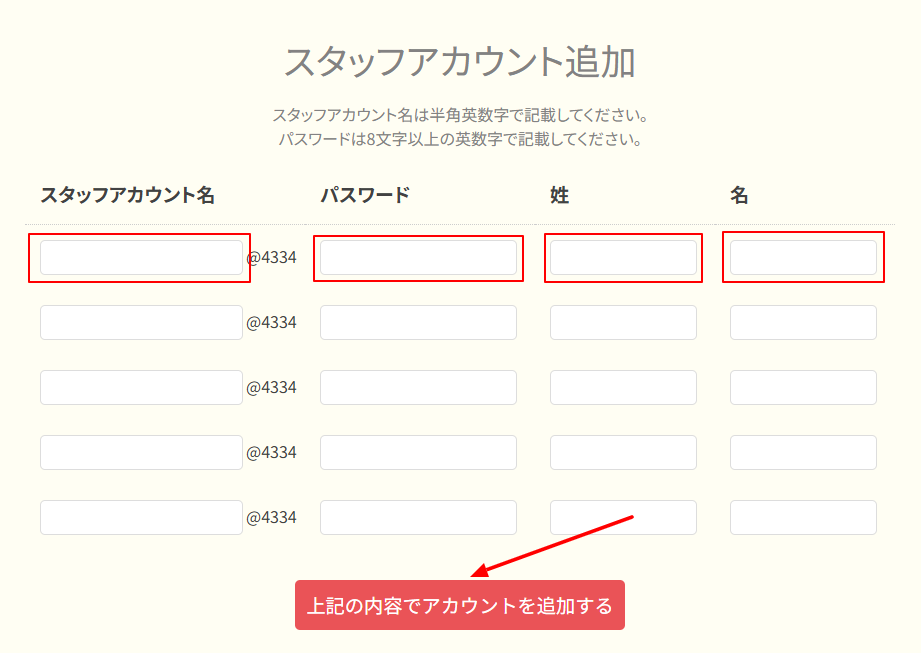Select the third row 名 field
Viewport: 921px width, 653px height.
point(803,388)
